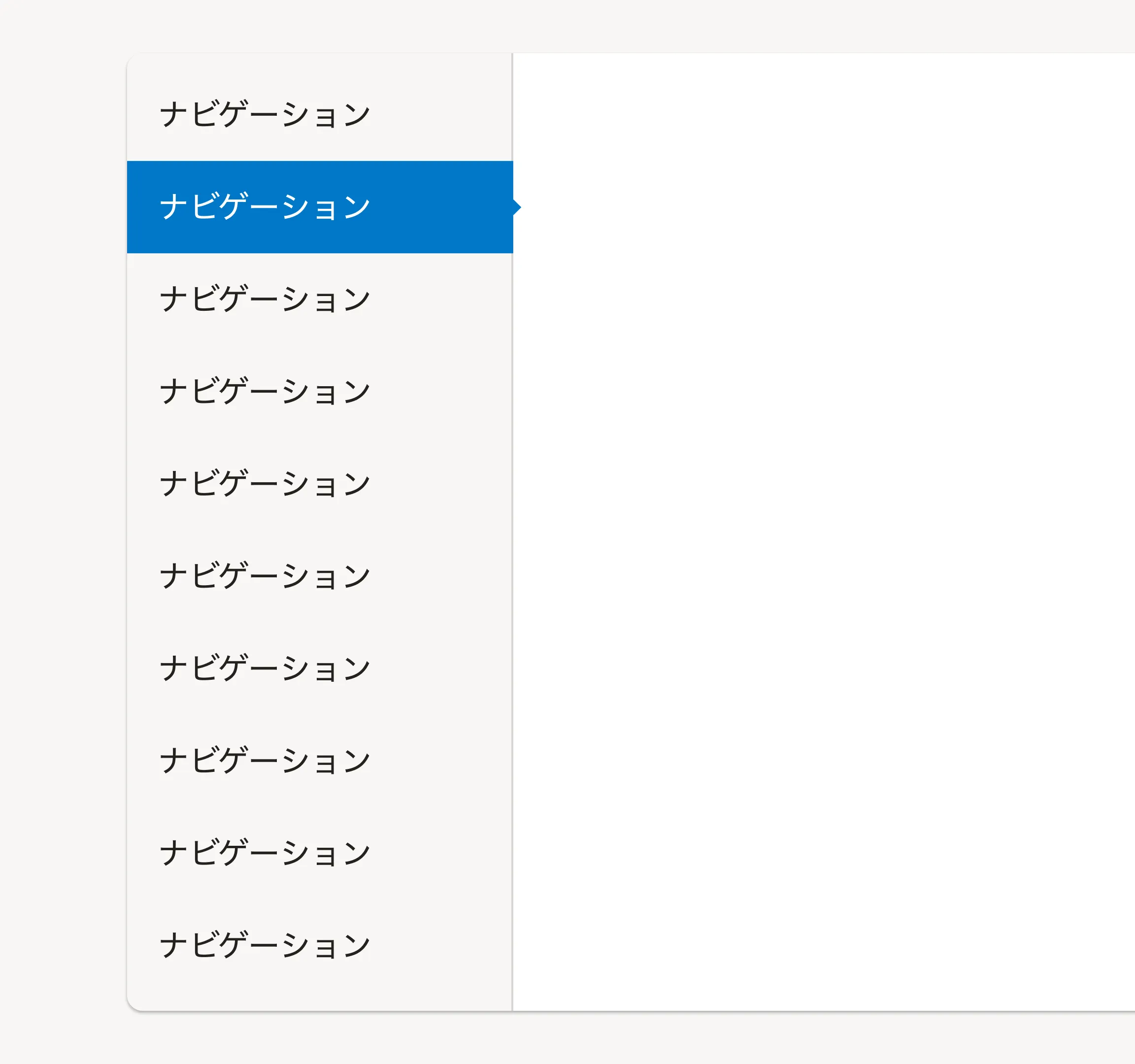Click the page background above the card
Image resolution: width=1135 pixels, height=1064 pixels.
click(571, 26)
